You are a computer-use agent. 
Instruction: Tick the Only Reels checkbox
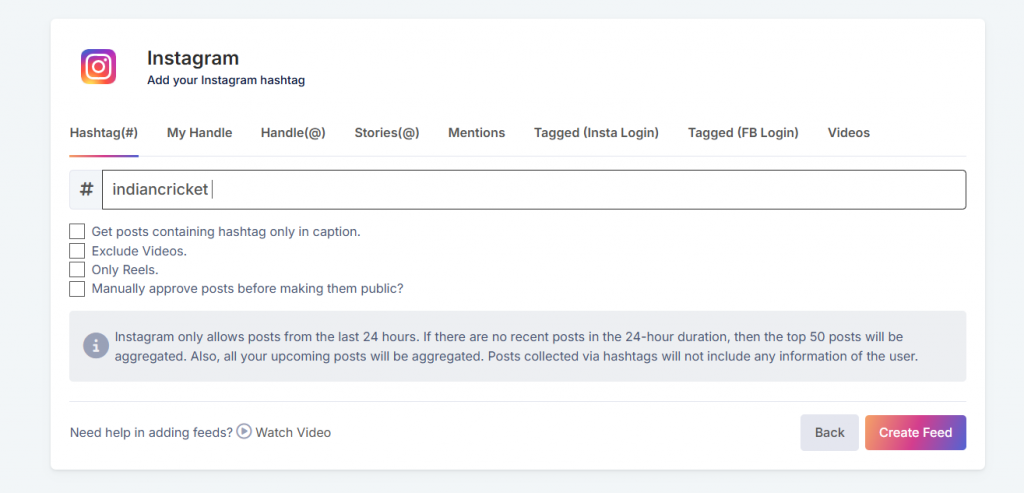(x=77, y=269)
